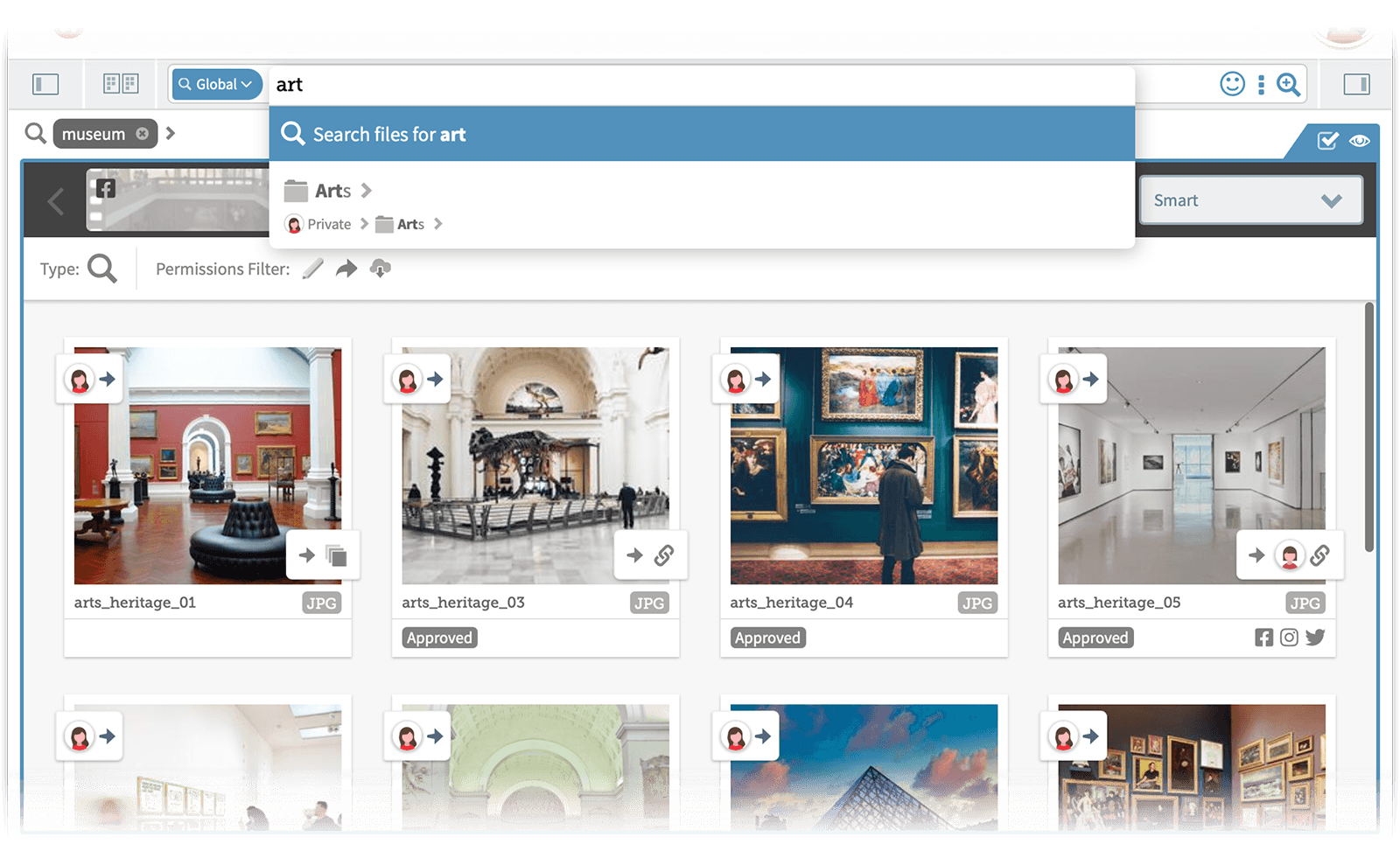This screenshot has width=1400, height=858.
Task: Click shared user avatar on arts_heritage_05
Action: click(x=1290, y=555)
